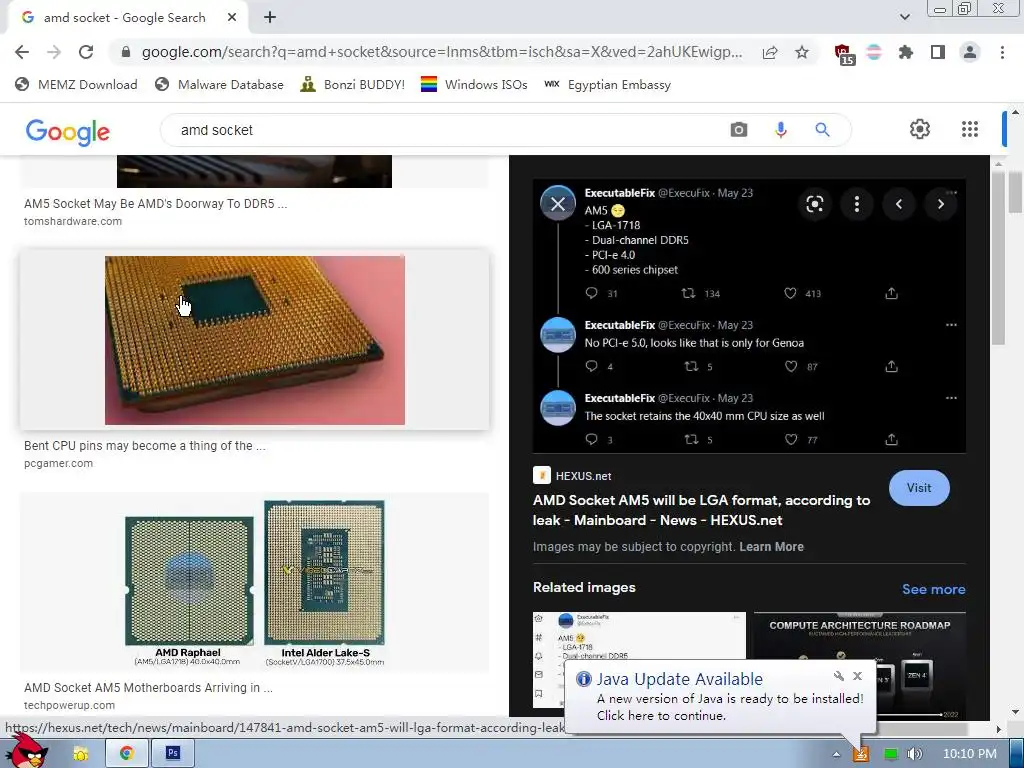1024x768 pixels.
Task: Click the Google logo
Action: pyautogui.click(x=68, y=131)
